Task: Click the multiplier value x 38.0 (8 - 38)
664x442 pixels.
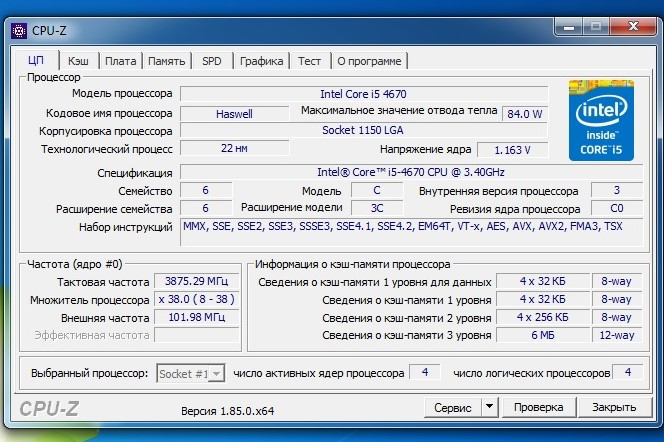Action: pyautogui.click(x=196, y=299)
